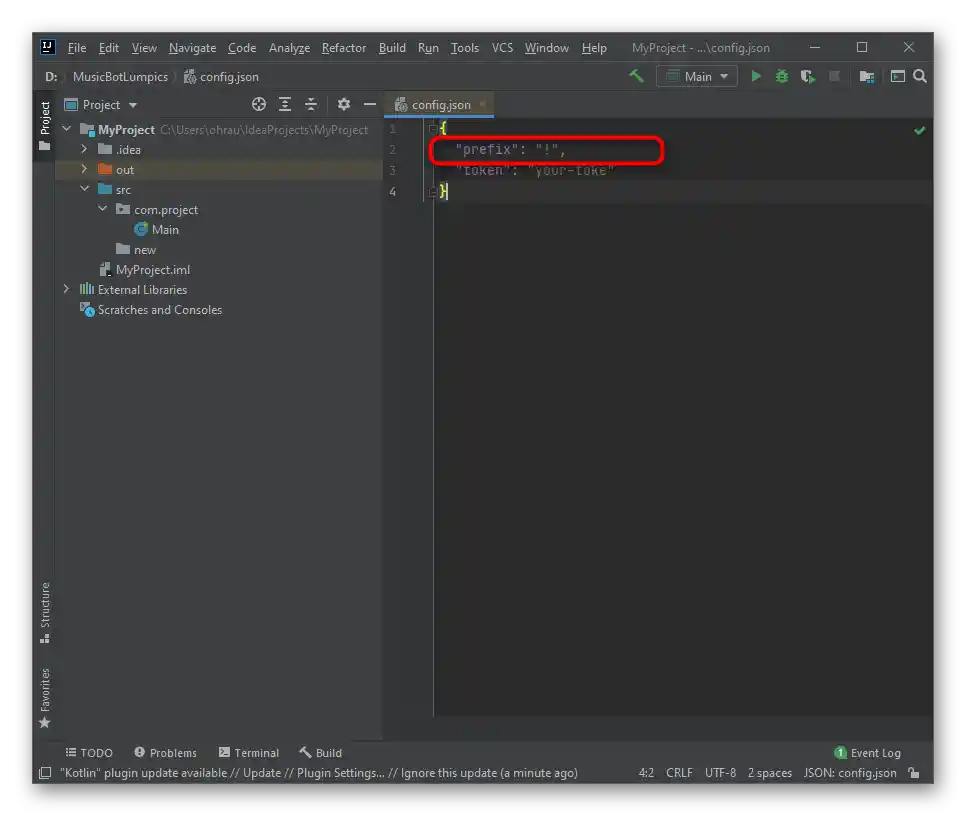The image size is (966, 816).
Task: Click the locate-in-project crosshair icon
Action: 259,104
